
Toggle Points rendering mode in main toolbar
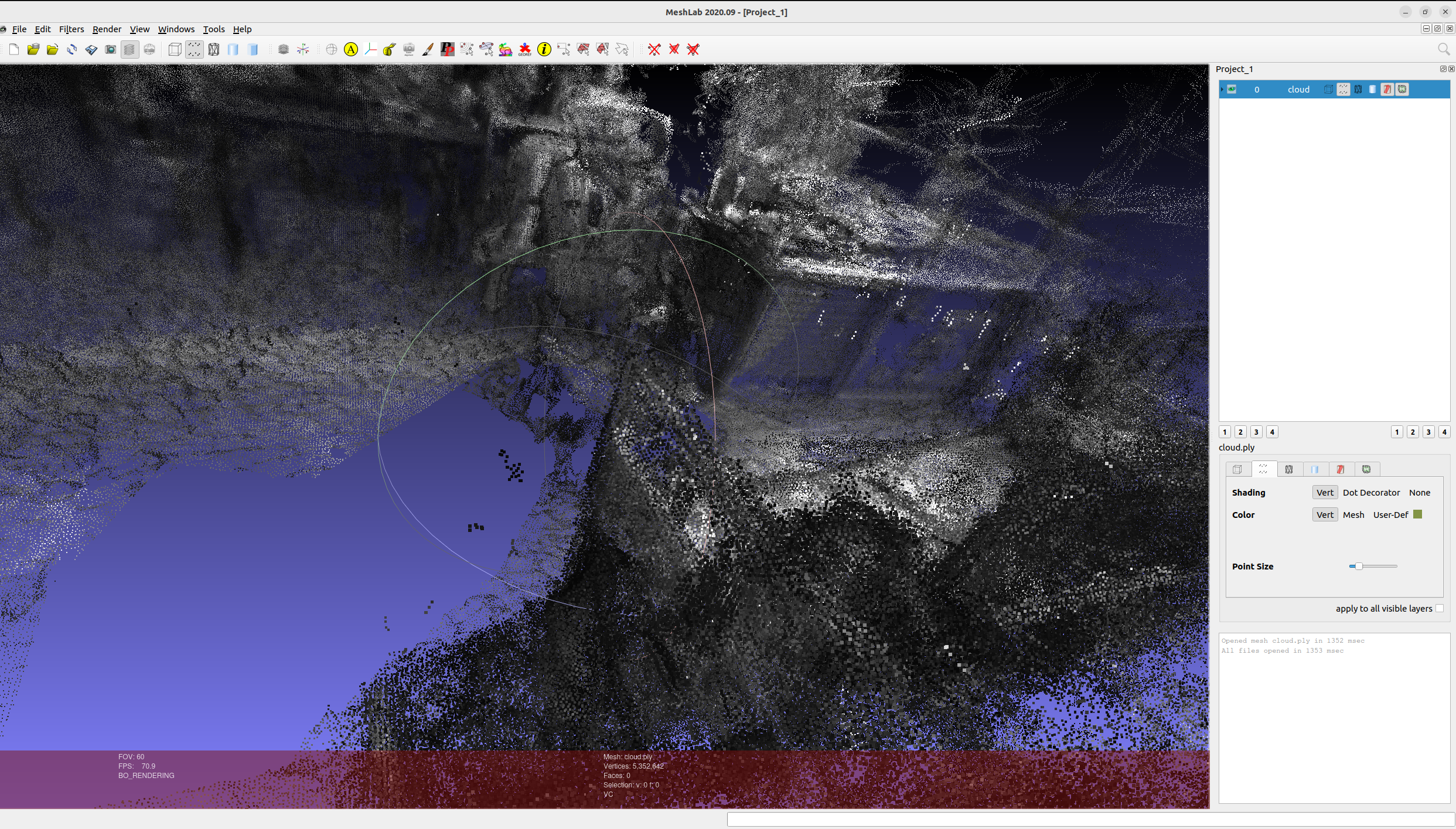pyautogui.click(x=194, y=50)
